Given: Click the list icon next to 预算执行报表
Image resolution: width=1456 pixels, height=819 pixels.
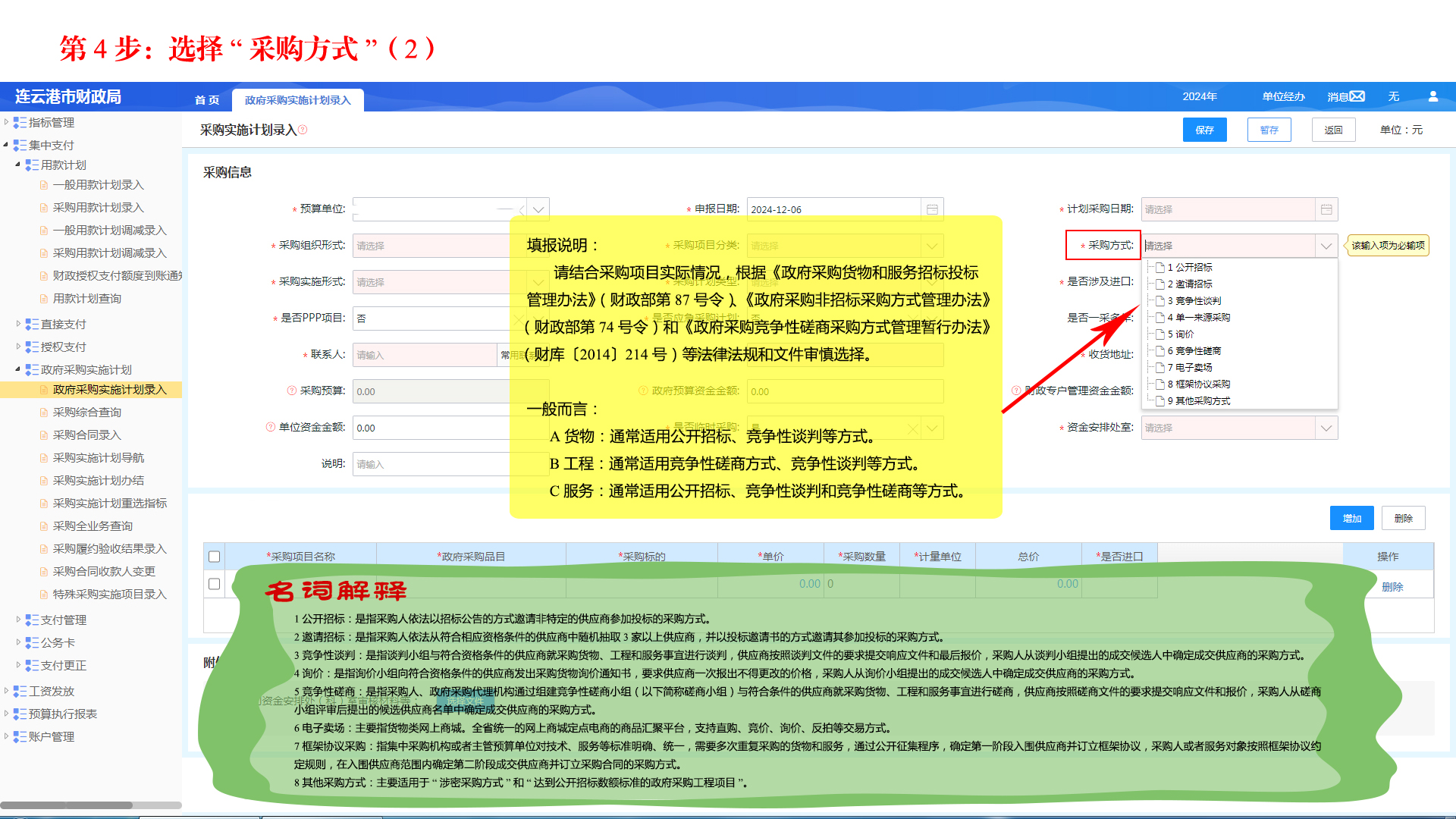Looking at the screenshot, I should click(x=20, y=714).
